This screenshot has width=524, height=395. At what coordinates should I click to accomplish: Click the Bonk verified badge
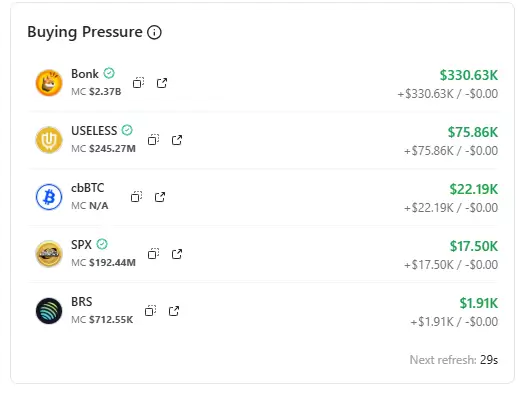tap(109, 73)
